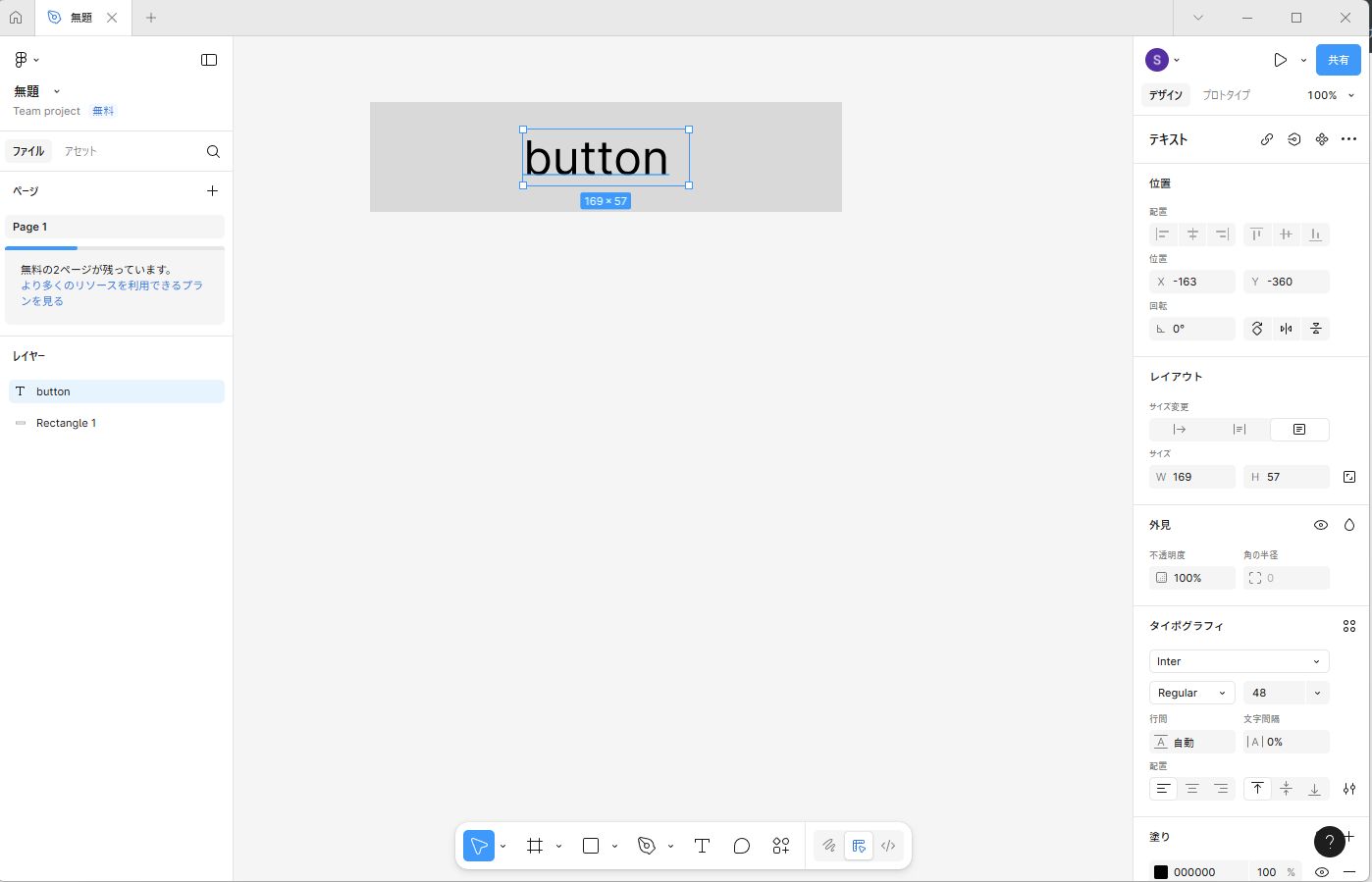Image resolution: width=1372 pixels, height=882 pixels.
Task: Open the Actions components icon in toolbar
Action: click(781, 846)
